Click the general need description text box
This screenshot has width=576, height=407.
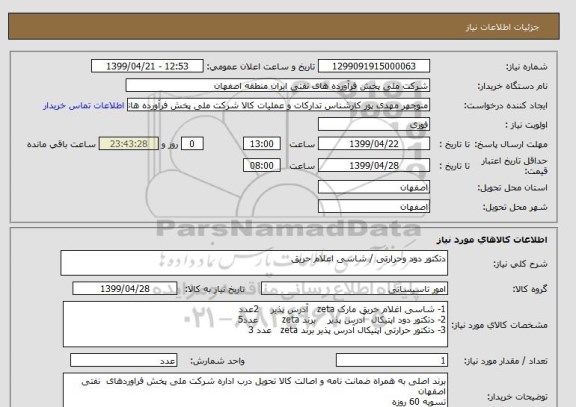point(254,263)
